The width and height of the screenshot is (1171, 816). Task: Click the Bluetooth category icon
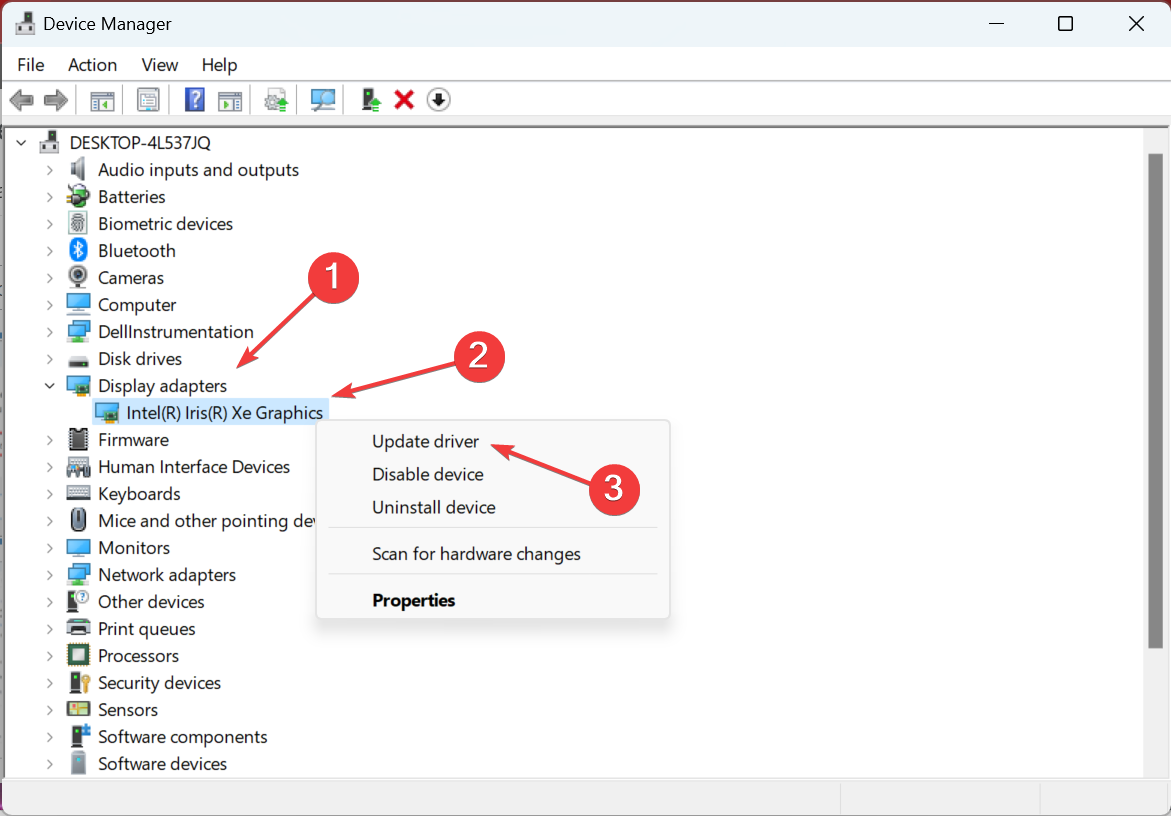point(78,250)
